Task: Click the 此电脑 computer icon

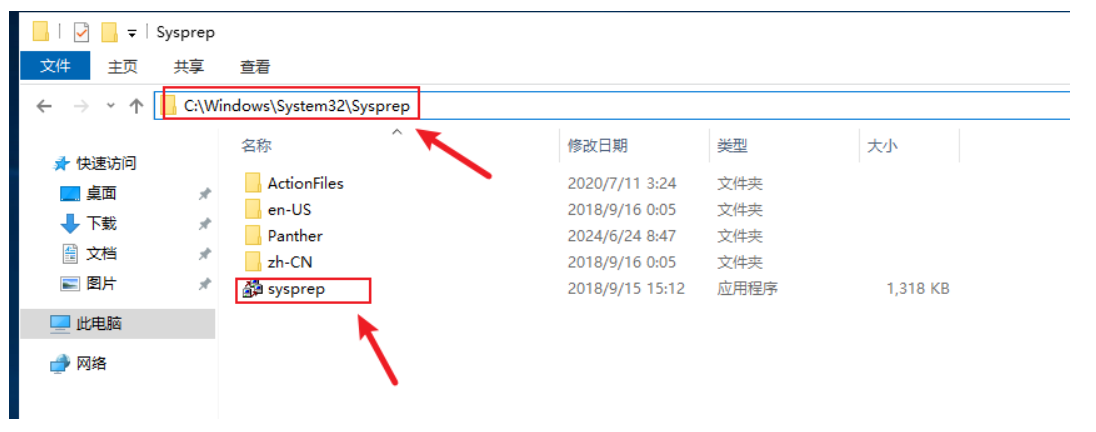Action: [61, 324]
